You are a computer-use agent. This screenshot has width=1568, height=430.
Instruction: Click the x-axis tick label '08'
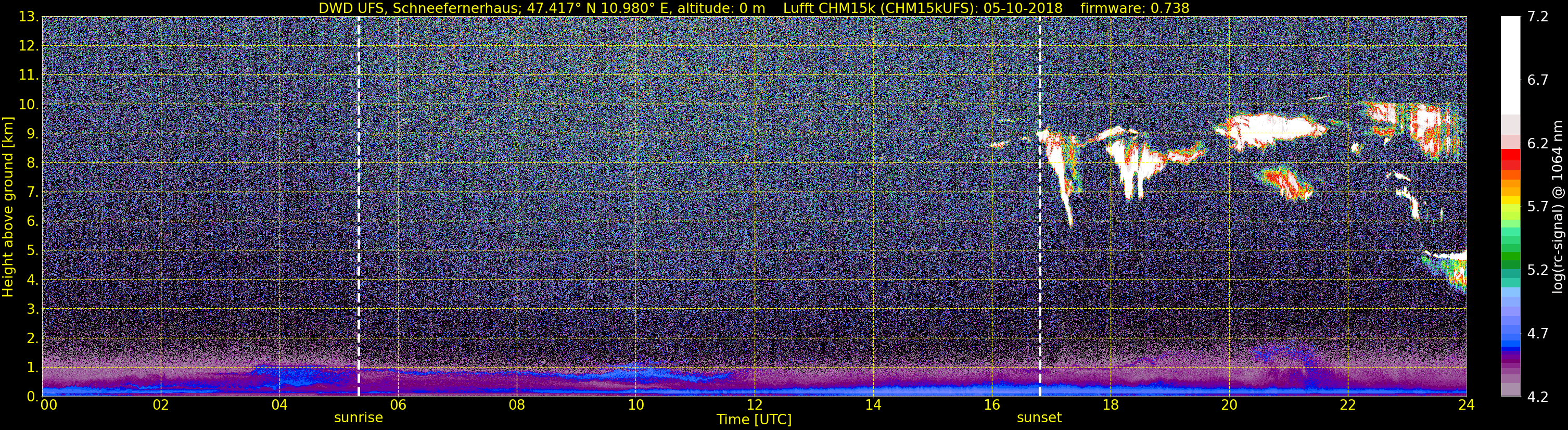pyautogui.click(x=517, y=405)
